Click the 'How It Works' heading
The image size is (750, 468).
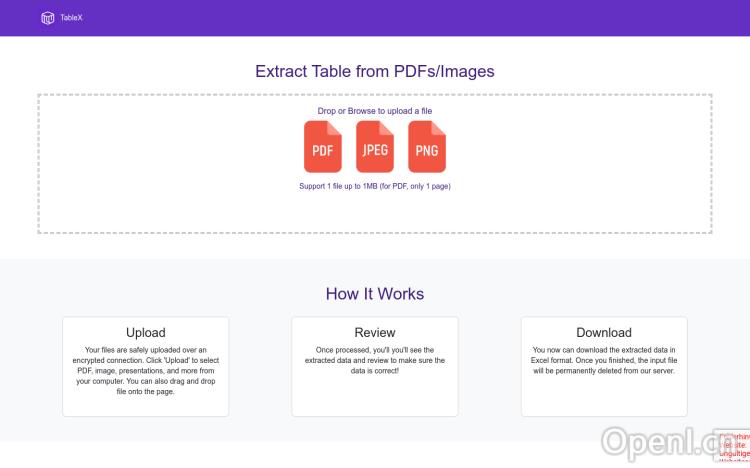(375, 294)
